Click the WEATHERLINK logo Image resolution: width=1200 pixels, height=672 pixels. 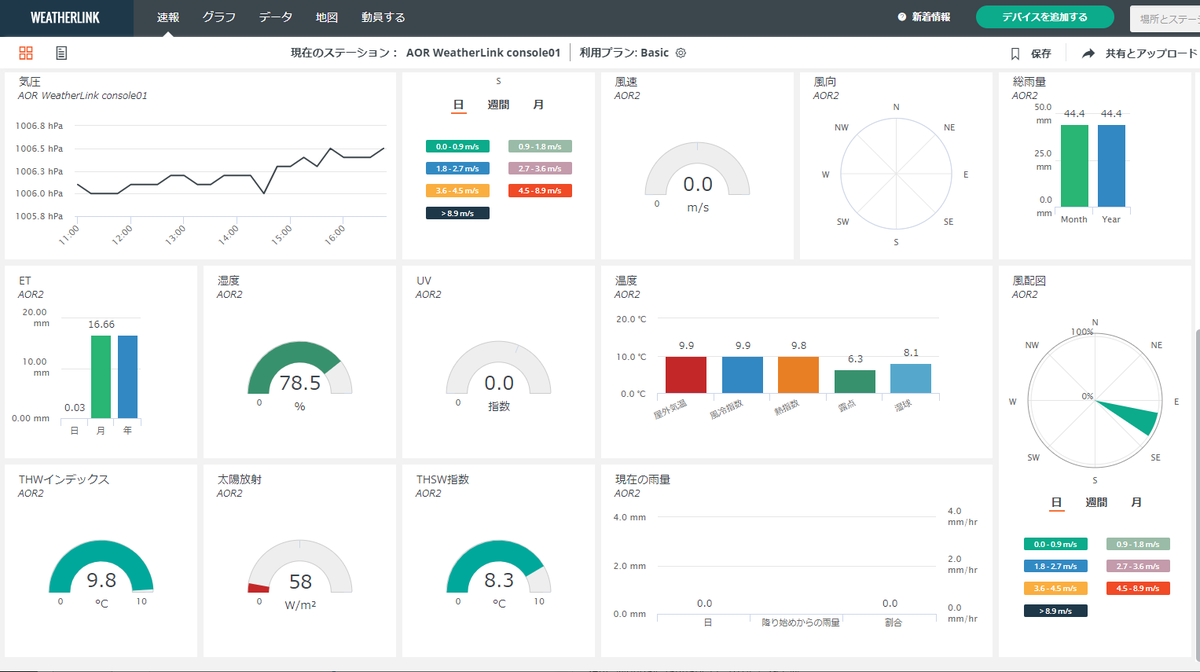pyautogui.click(x=65, y=17)
